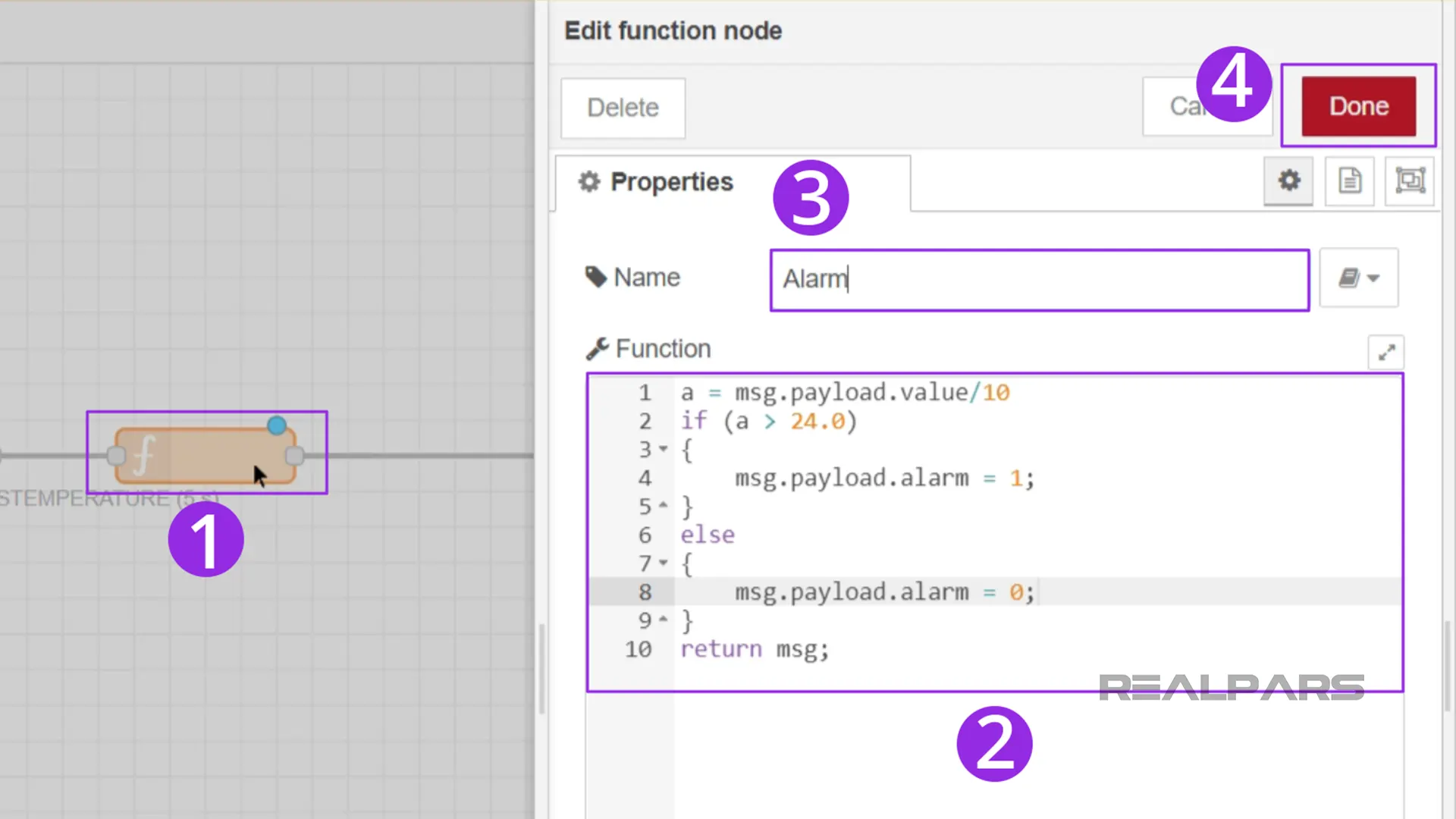Viewport: 1456px width, 819px height.
Task: Click the Delete button
Action: tap(623, 108)
